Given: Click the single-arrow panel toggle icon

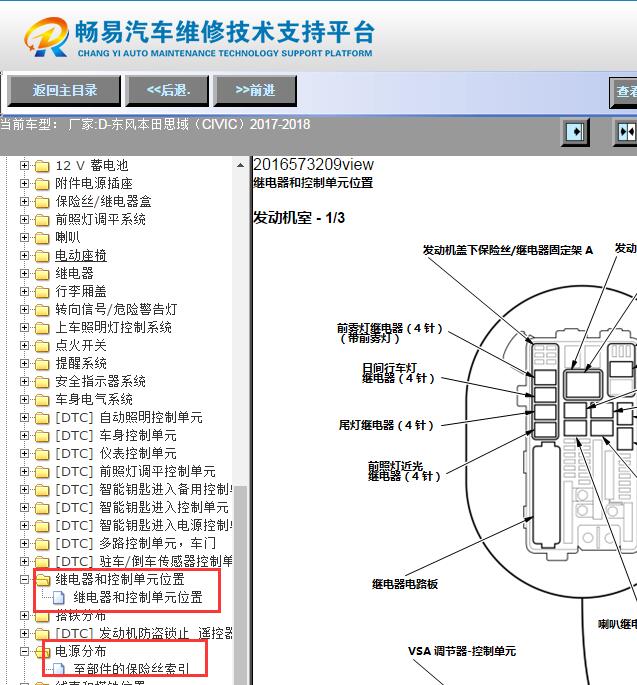Looking at the screenshot, I should click(575, 131).
